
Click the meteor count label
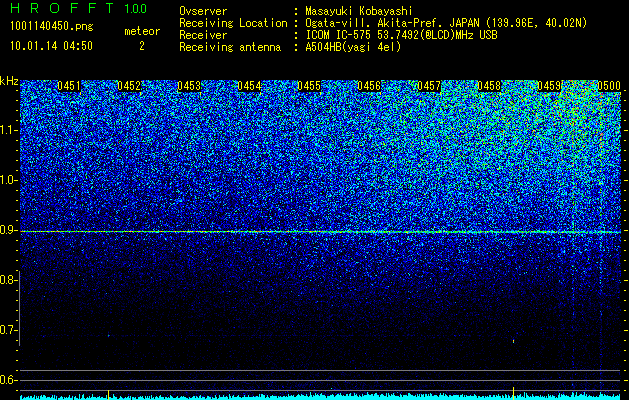142,31
